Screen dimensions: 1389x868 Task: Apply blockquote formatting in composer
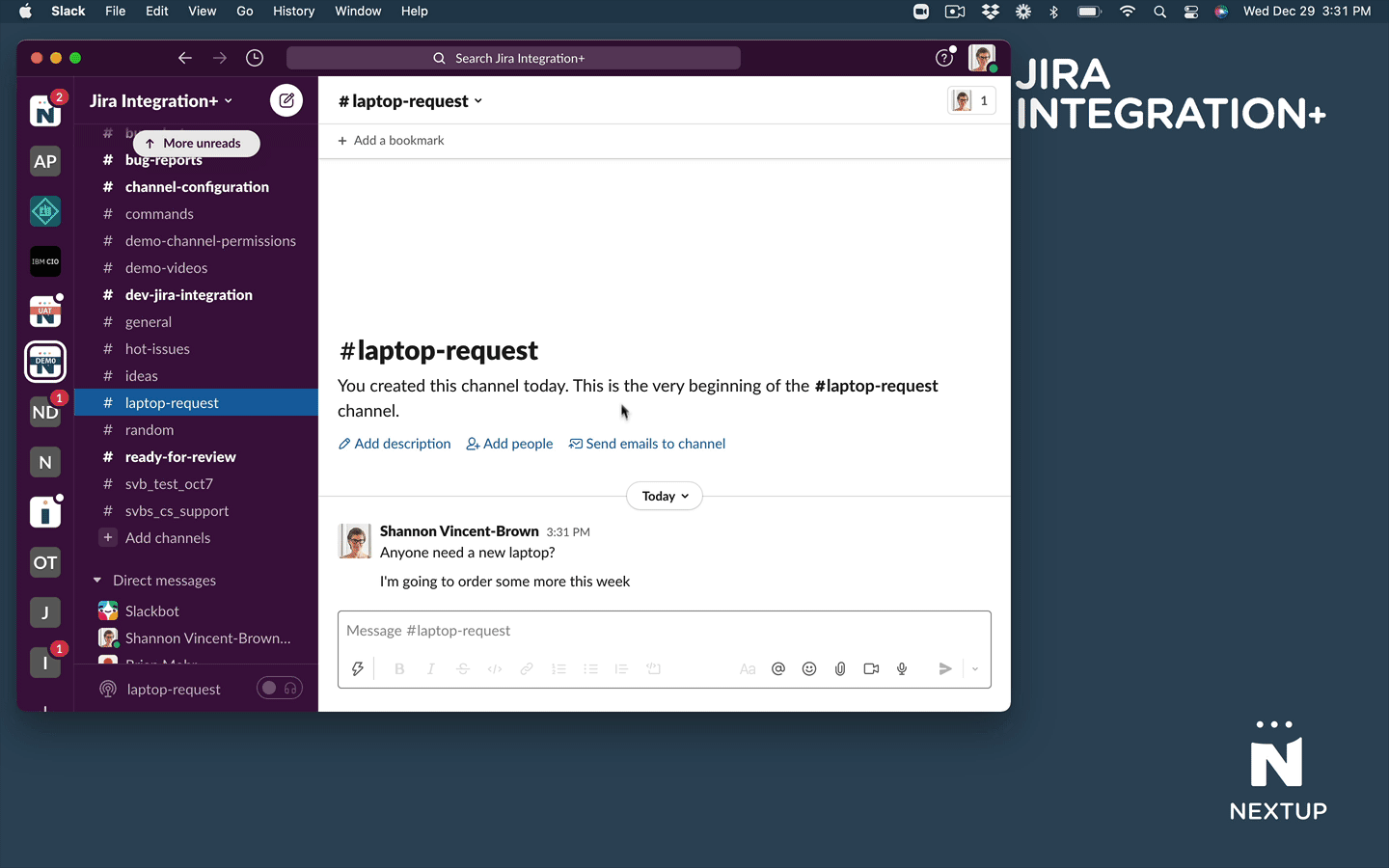(x=622, y=668)
